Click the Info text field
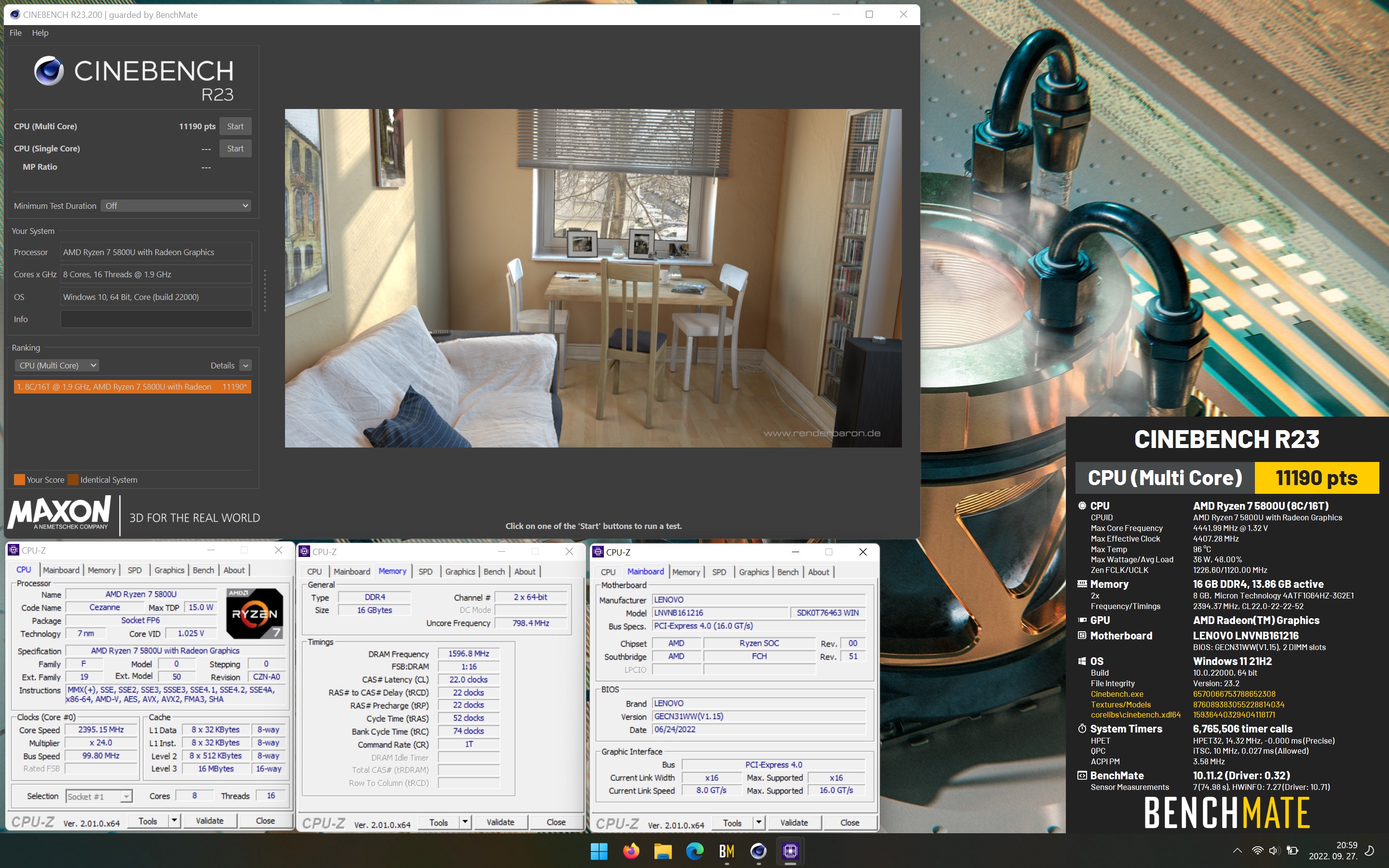The width and height of the screenshot is (1389, 868). click(156, 319)
